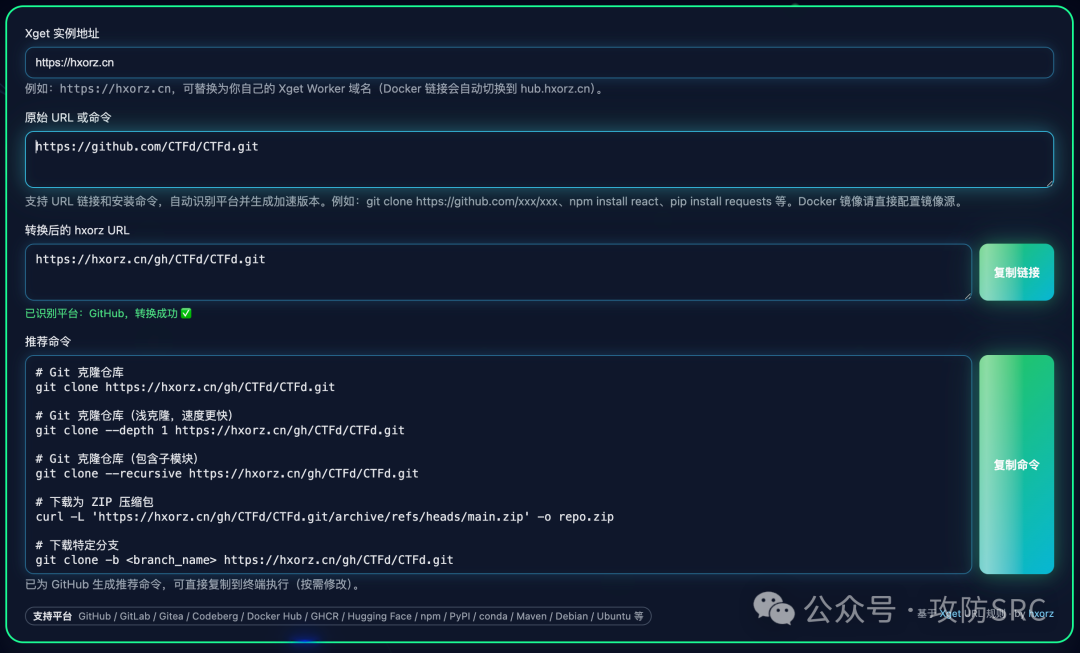Screen dimensions: 1080x653
Task: Grab the original URL box resize handle
Action: point(1047,181)
